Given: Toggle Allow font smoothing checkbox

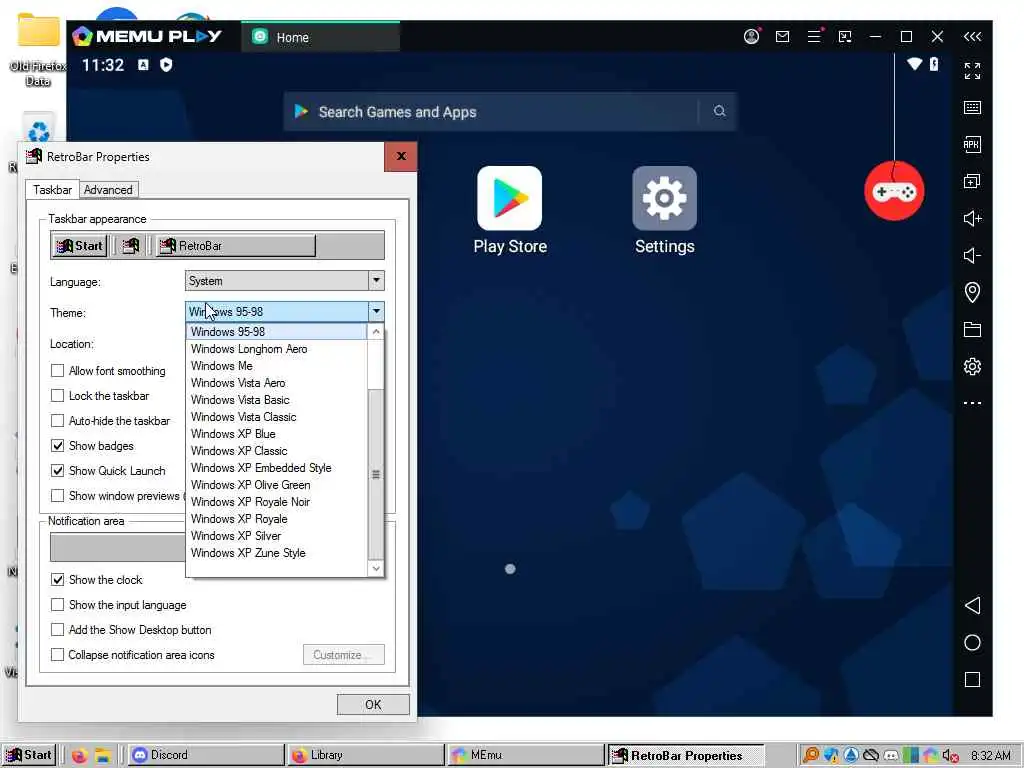Looking at the screenshot, I should coord(57,371).
